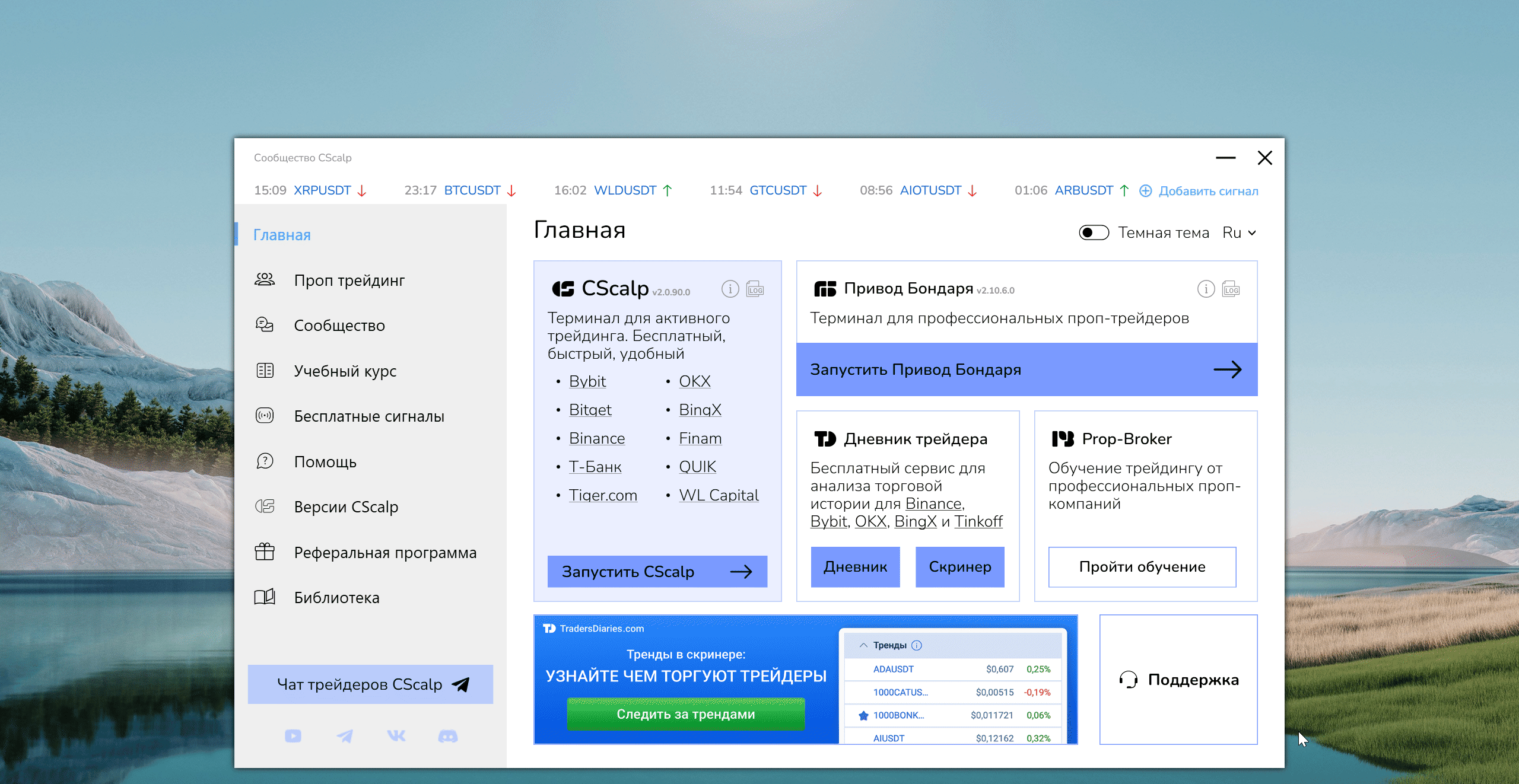Click Привод Бондаря info icon
This screenshot has height=784, width=1519.
click(x=1206, y=289)
